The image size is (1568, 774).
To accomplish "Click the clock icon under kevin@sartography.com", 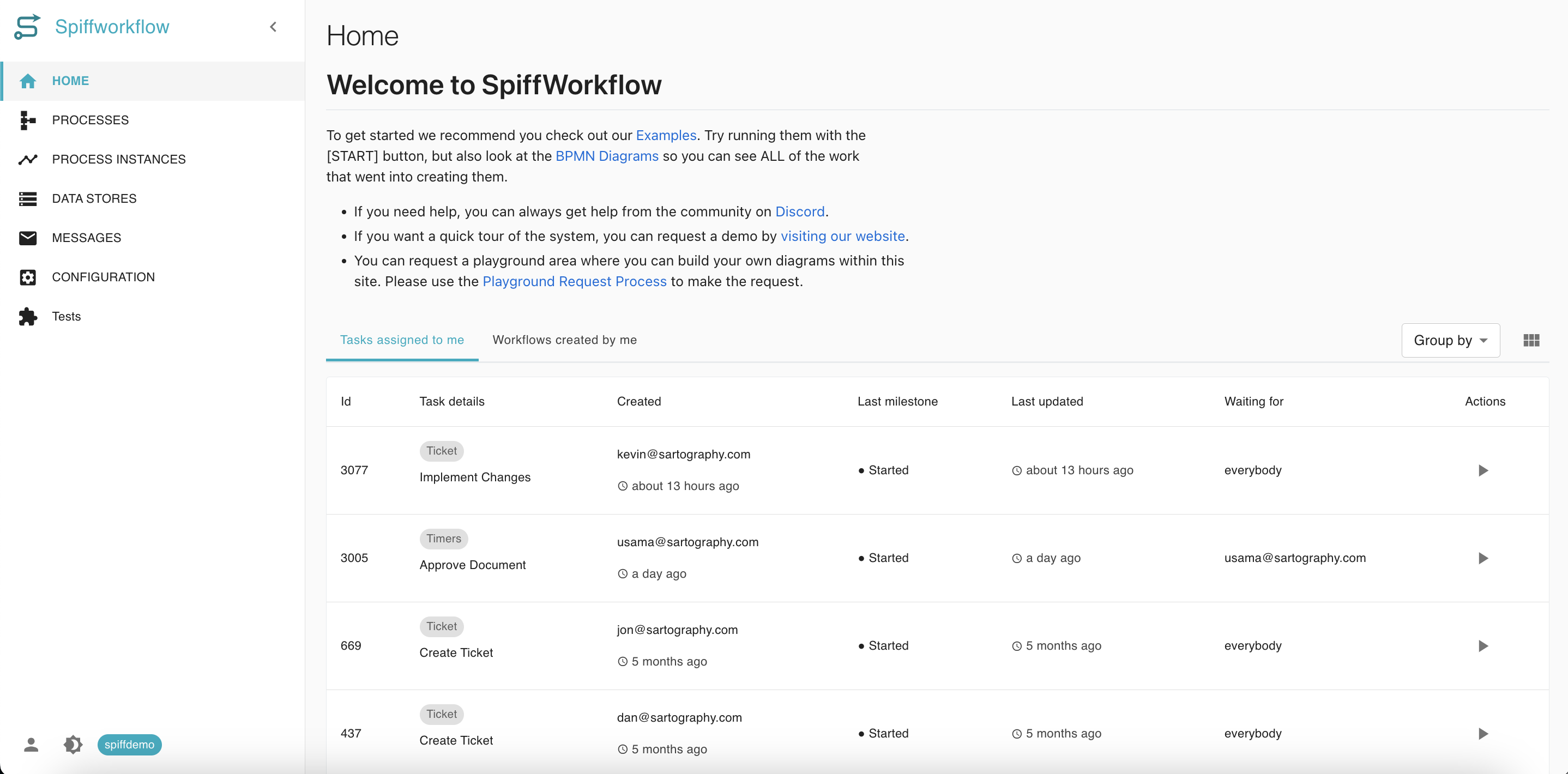I will 622,486.
